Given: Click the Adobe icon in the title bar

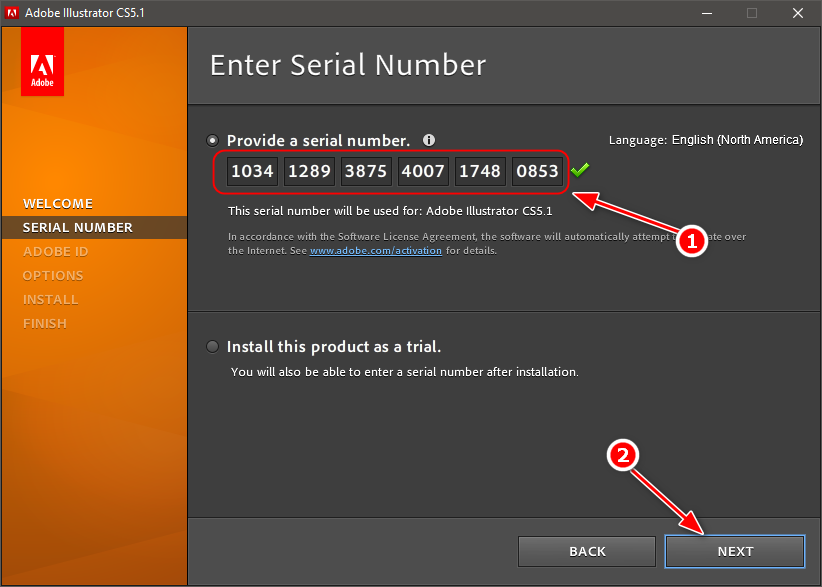Looking at the screenshot, I should (13, 13).
